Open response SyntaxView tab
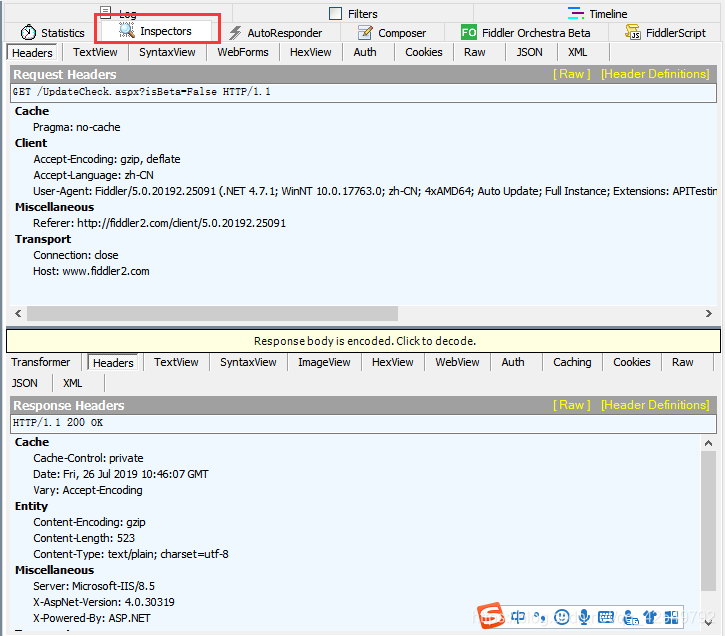725x636 pixels. (248, 362)
